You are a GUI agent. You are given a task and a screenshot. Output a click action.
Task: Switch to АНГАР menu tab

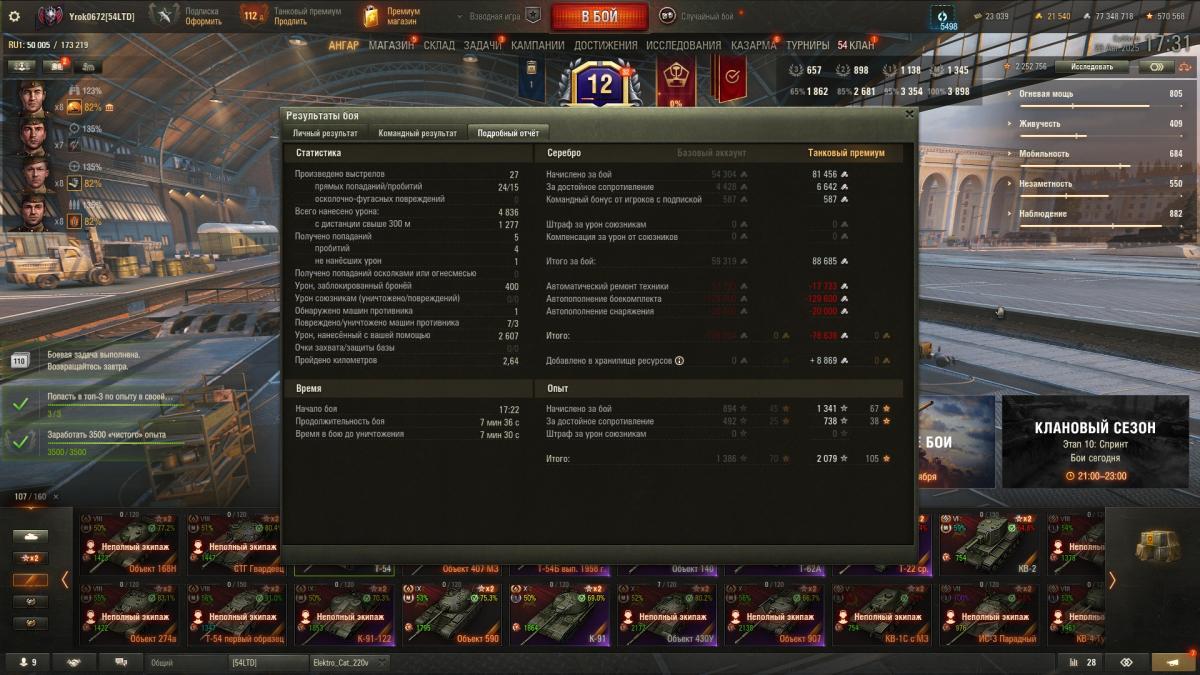click(343, 45)
